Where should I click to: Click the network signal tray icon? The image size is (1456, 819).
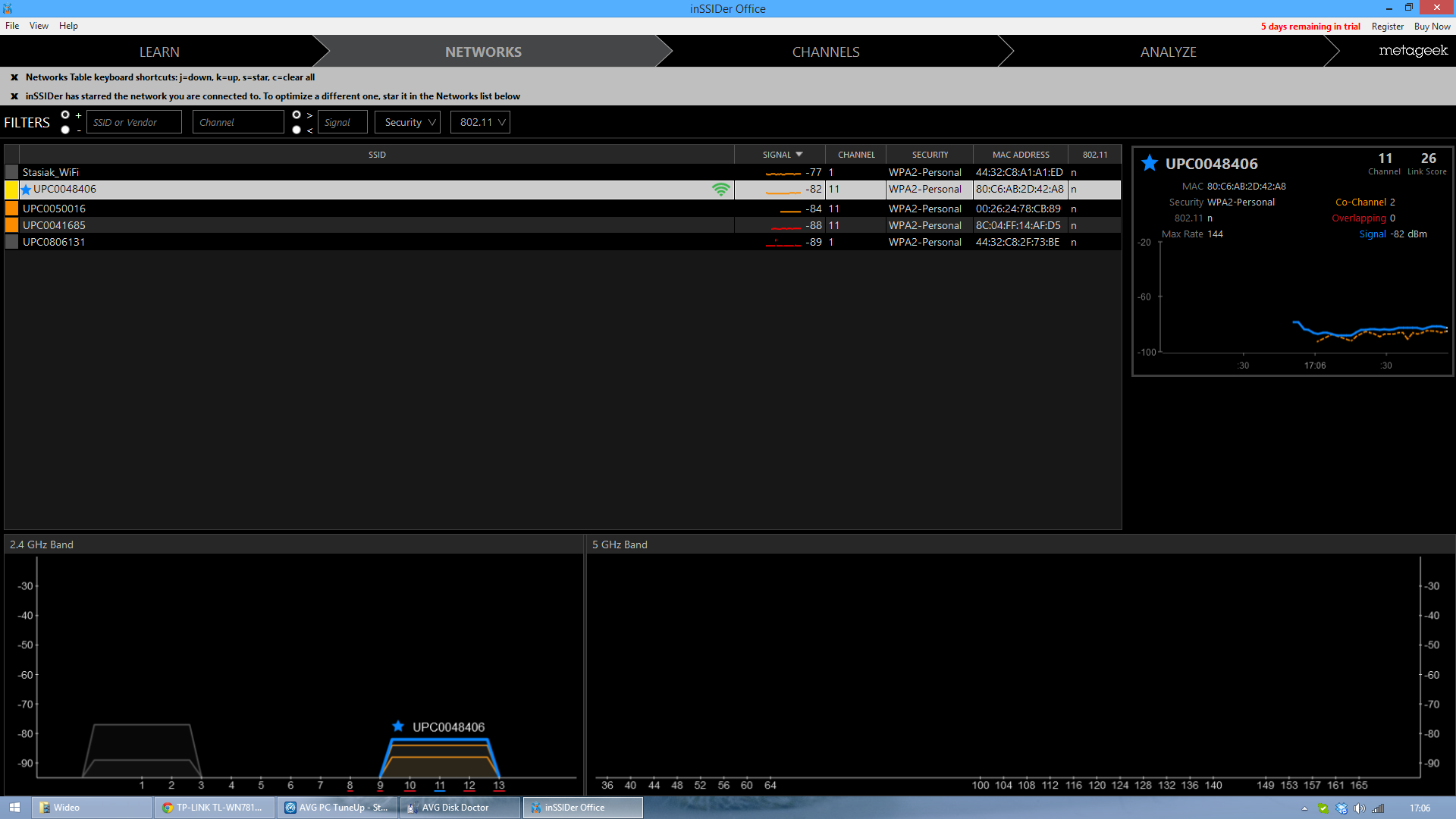[x=1378, y=808]
